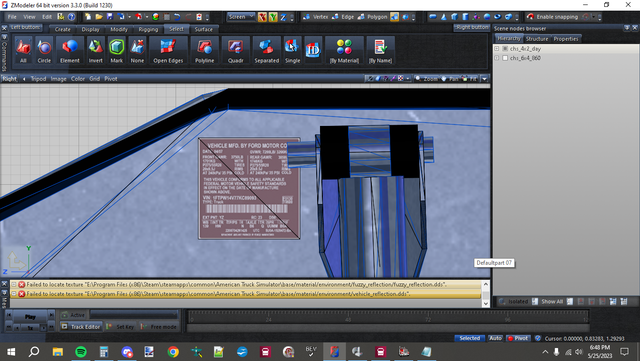Open the Properties tab in scene browser
This screenshot has height=361, width=640.
[566, 39]
